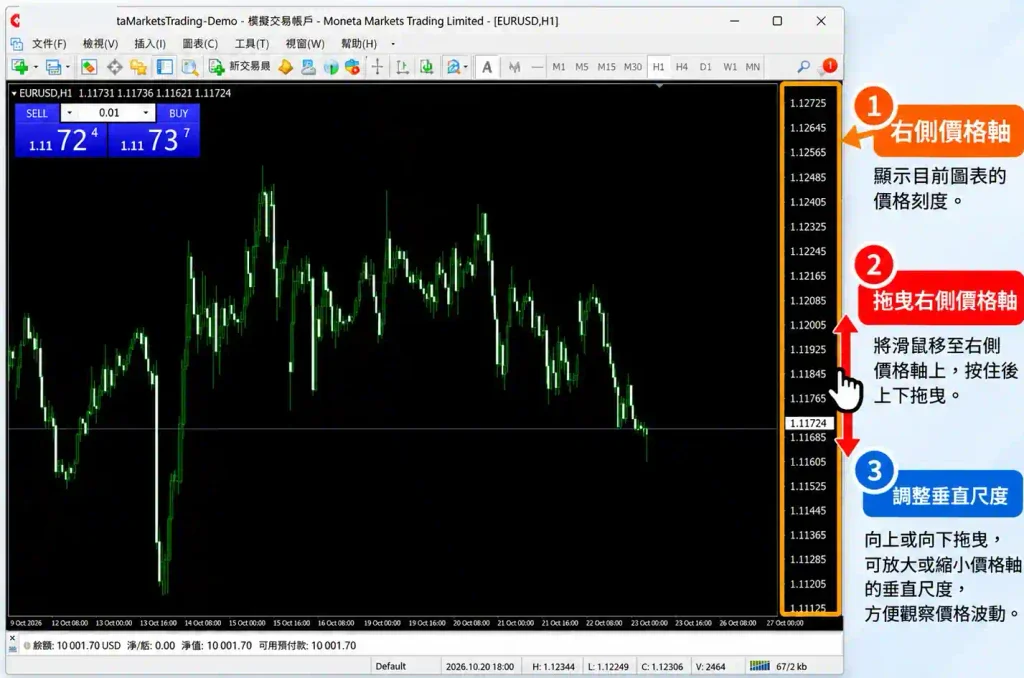Click the red notification alert icon

click(x=829, y=66)
